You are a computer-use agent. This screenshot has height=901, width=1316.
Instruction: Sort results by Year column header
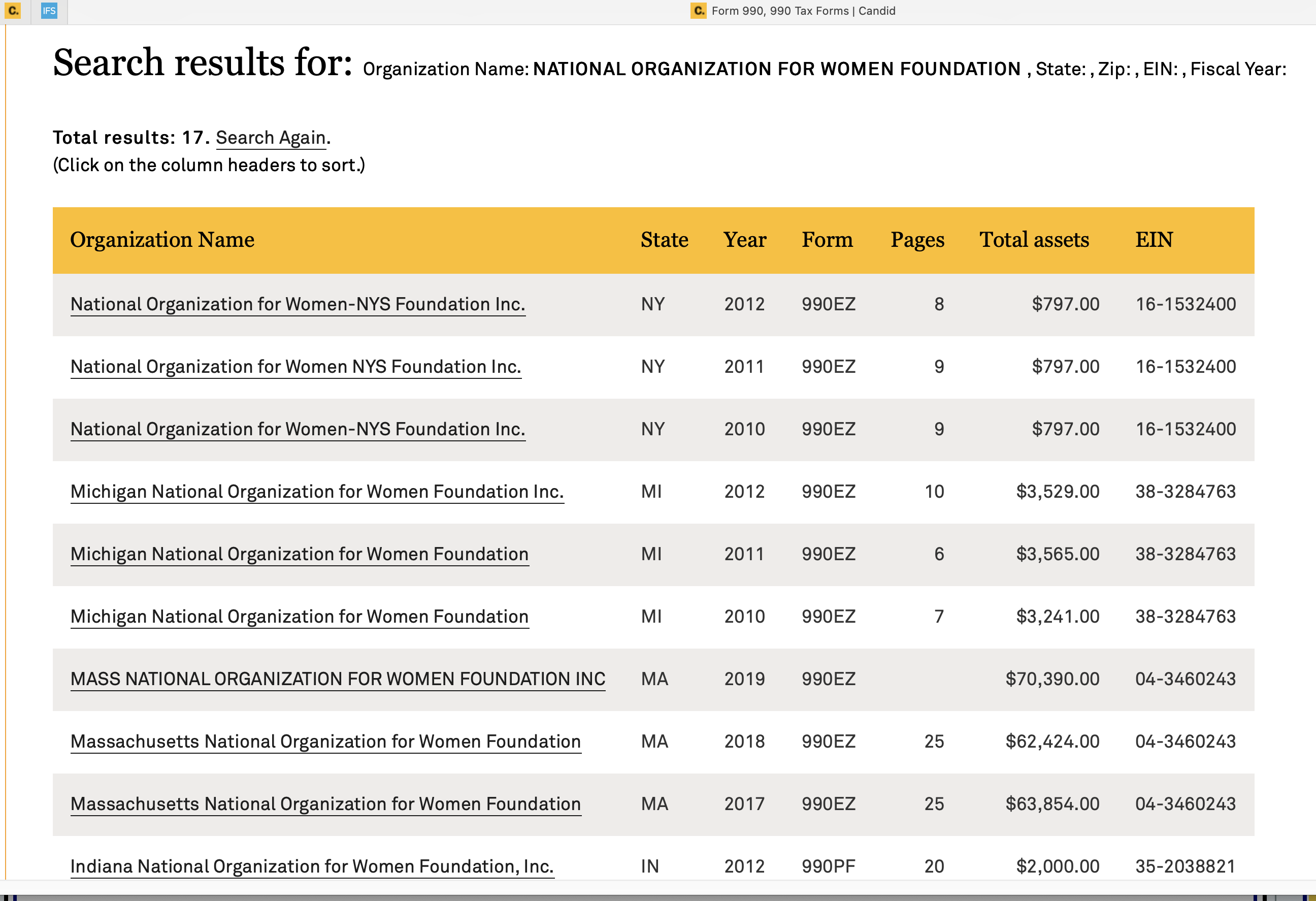click(x=744, y=240)
